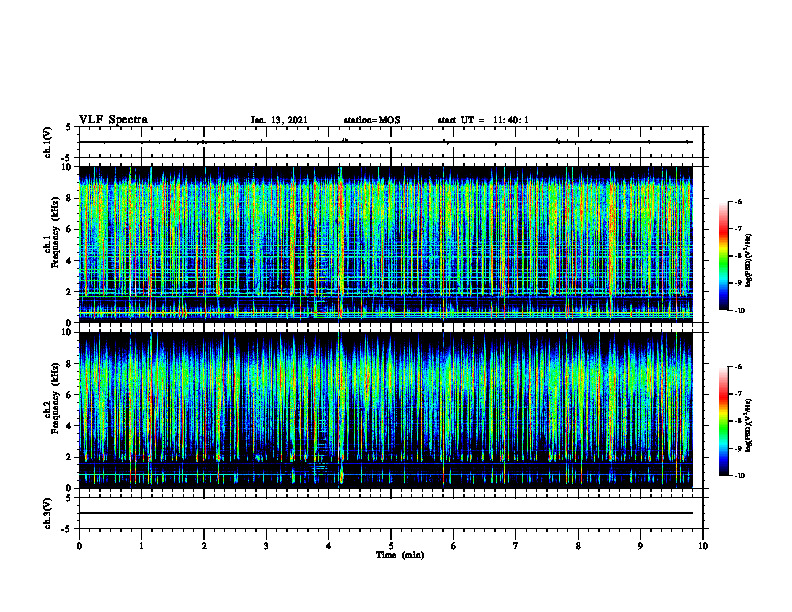
Task: Click the "-6" tick on the ch.2 color bar
Action: 738,367
